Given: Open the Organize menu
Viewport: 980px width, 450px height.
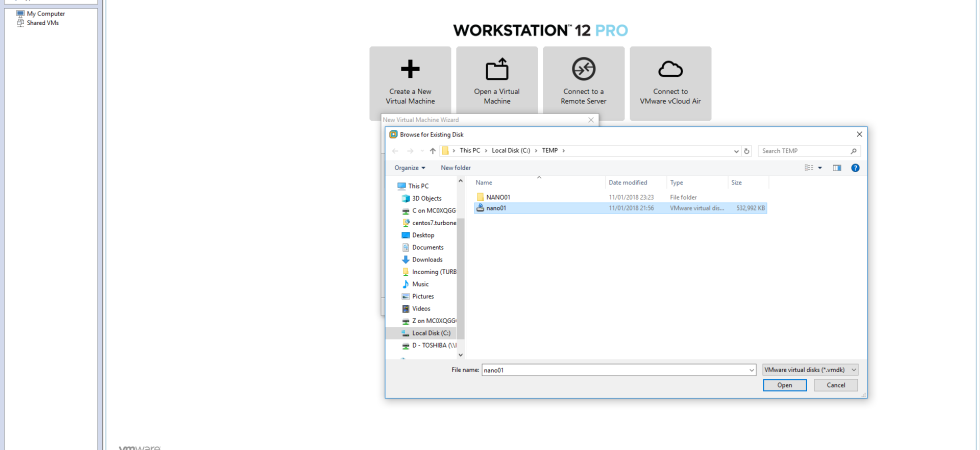Looking at the screenshot, I should pyautogui.click(x=409, y=168).
